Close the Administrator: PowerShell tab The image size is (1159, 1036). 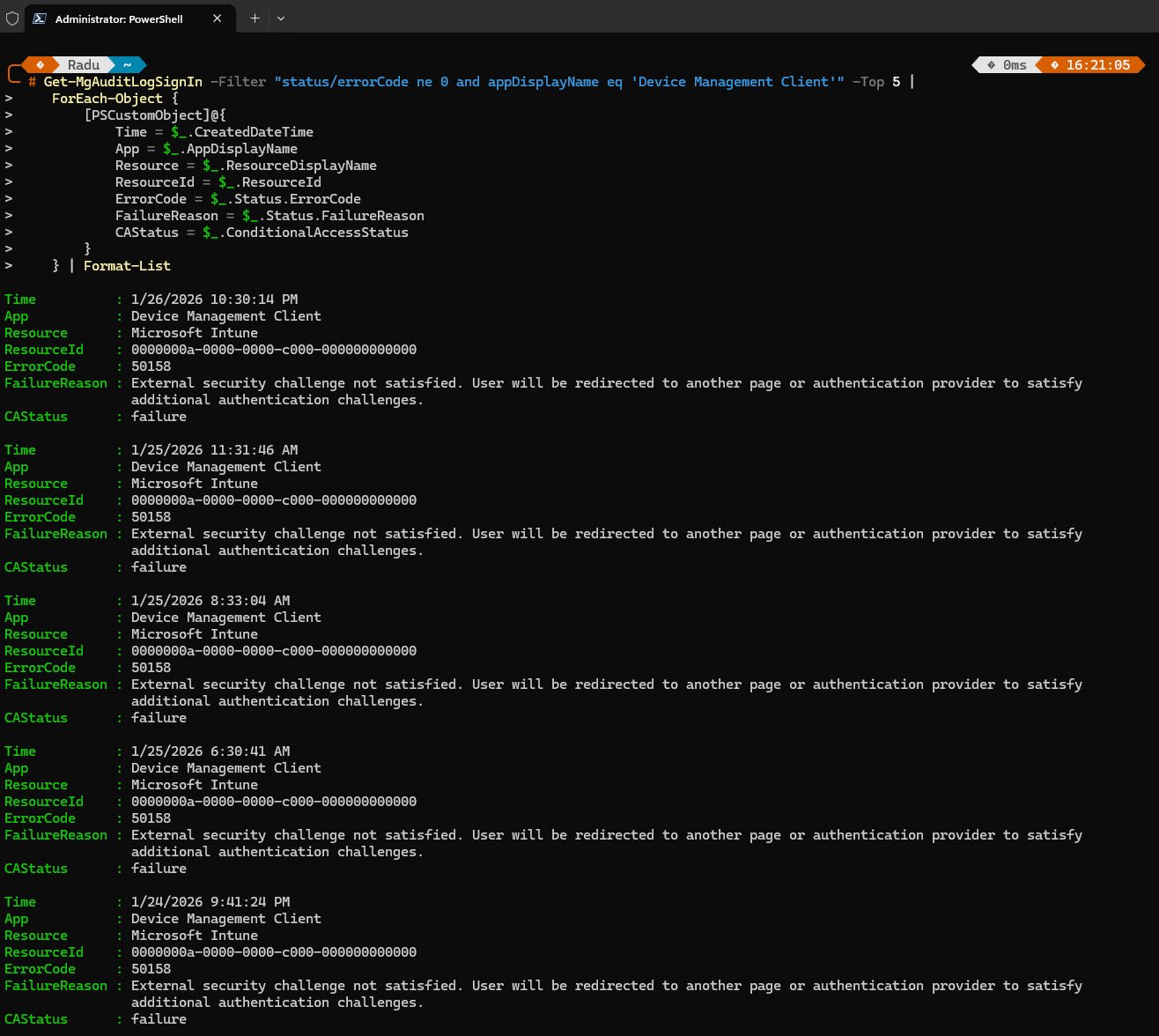[218, 18]
